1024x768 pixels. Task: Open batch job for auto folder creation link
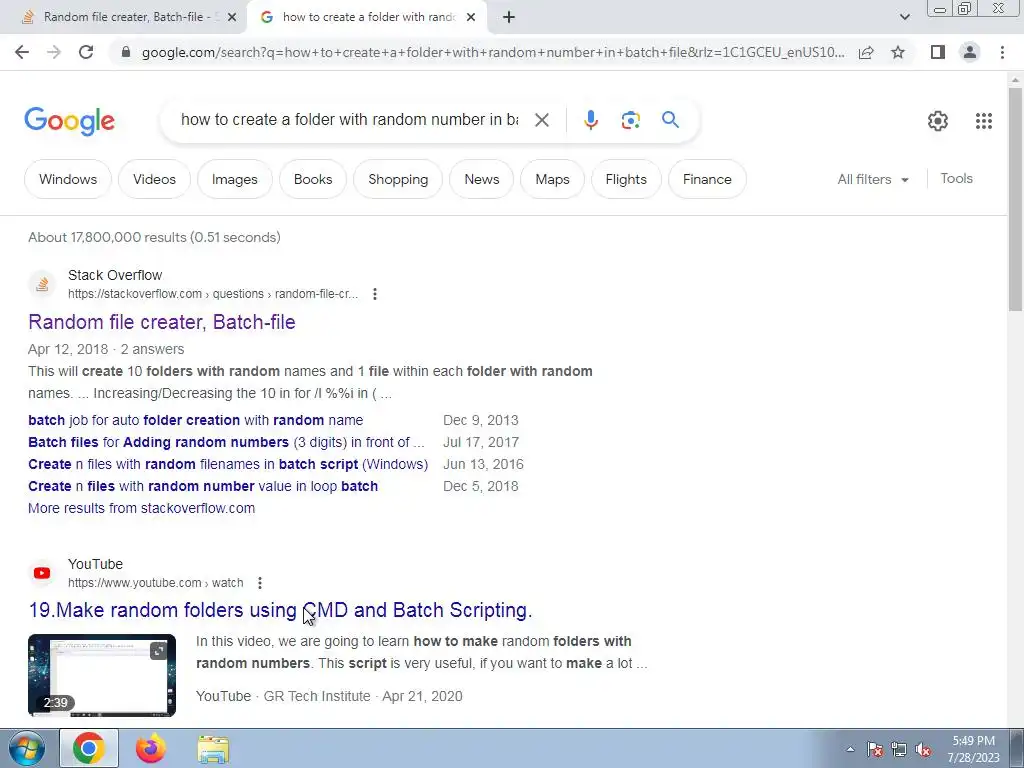(195, 420)
